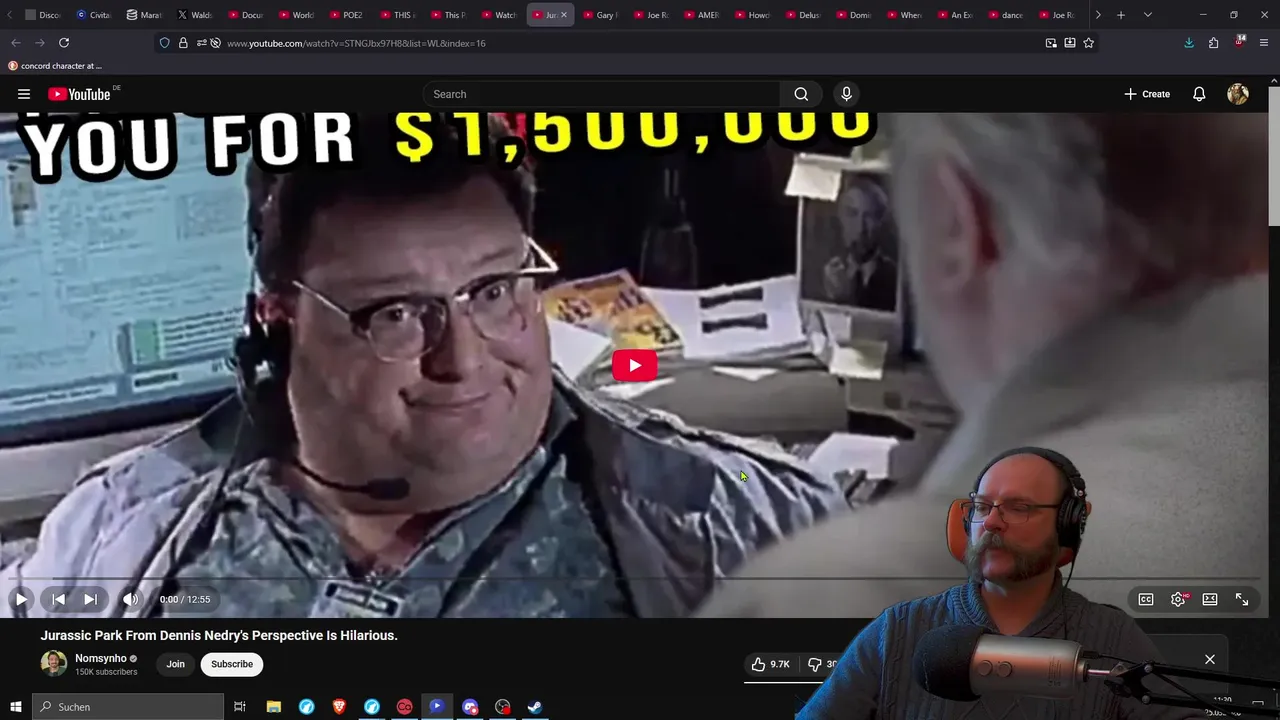Click the video title text
The height and width of the screenshot is (720, 1280).
coord(219,635)
